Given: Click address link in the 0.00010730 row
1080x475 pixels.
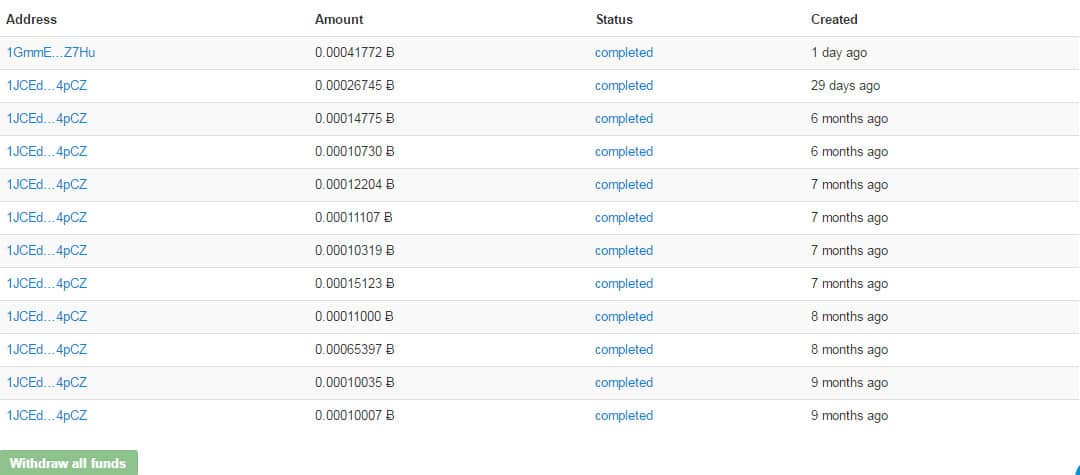Looking at the screenshot, I should coord(47,151).
